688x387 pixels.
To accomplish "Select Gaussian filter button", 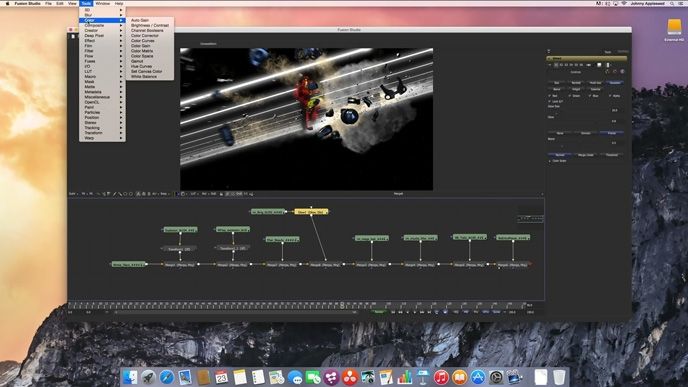I will click(x=615, y=82).
